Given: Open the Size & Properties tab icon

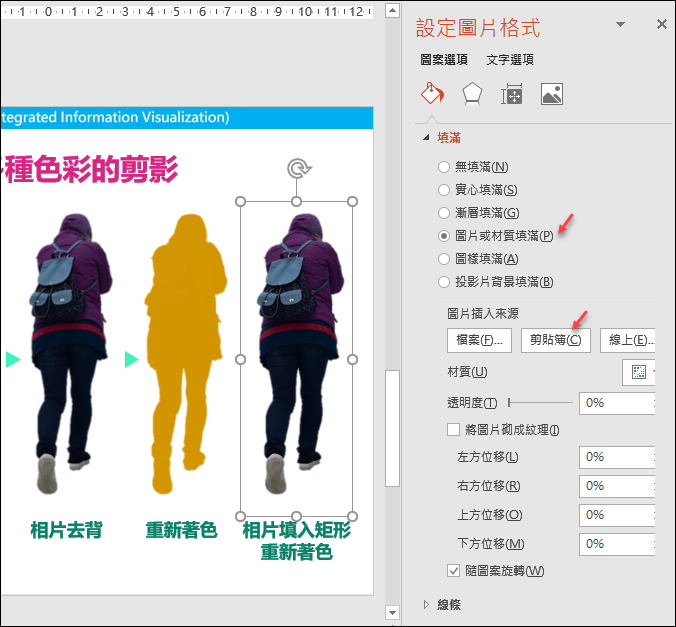Looking at the screenshot, I should pyautogui.click(x=512, y=94).
